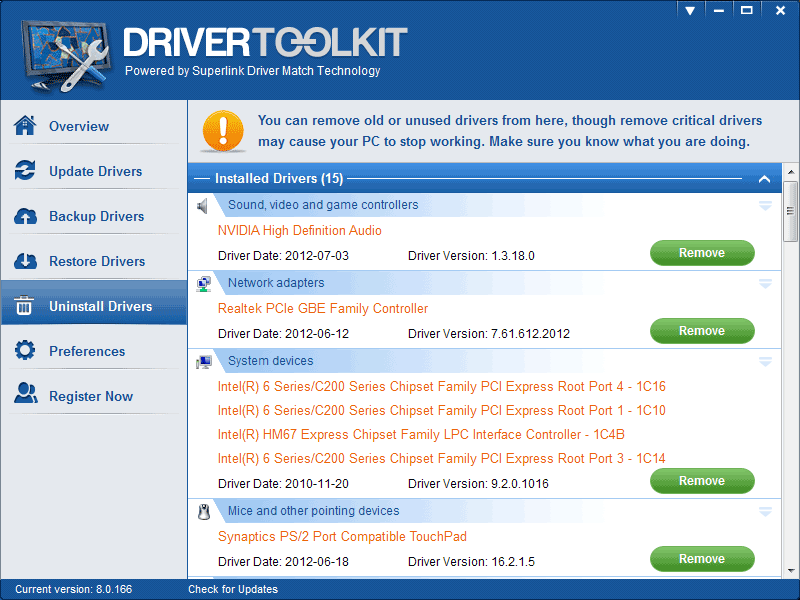Viewport: 800px width, 600px height.
Task: Click the Uninstall Drivers trash icon
Action: [x=25, y=306]
